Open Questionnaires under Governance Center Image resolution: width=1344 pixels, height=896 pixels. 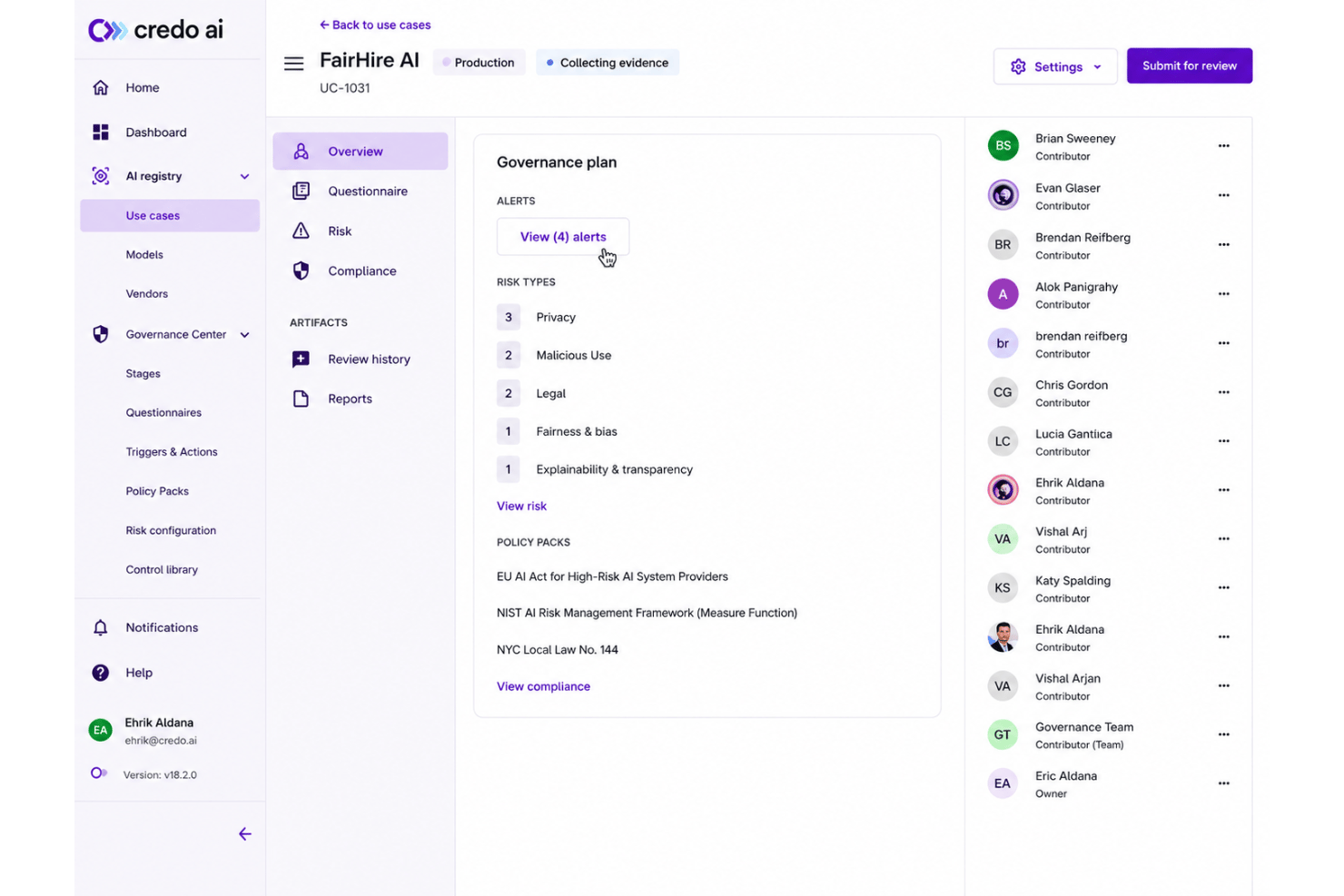[x=163, y=413]
